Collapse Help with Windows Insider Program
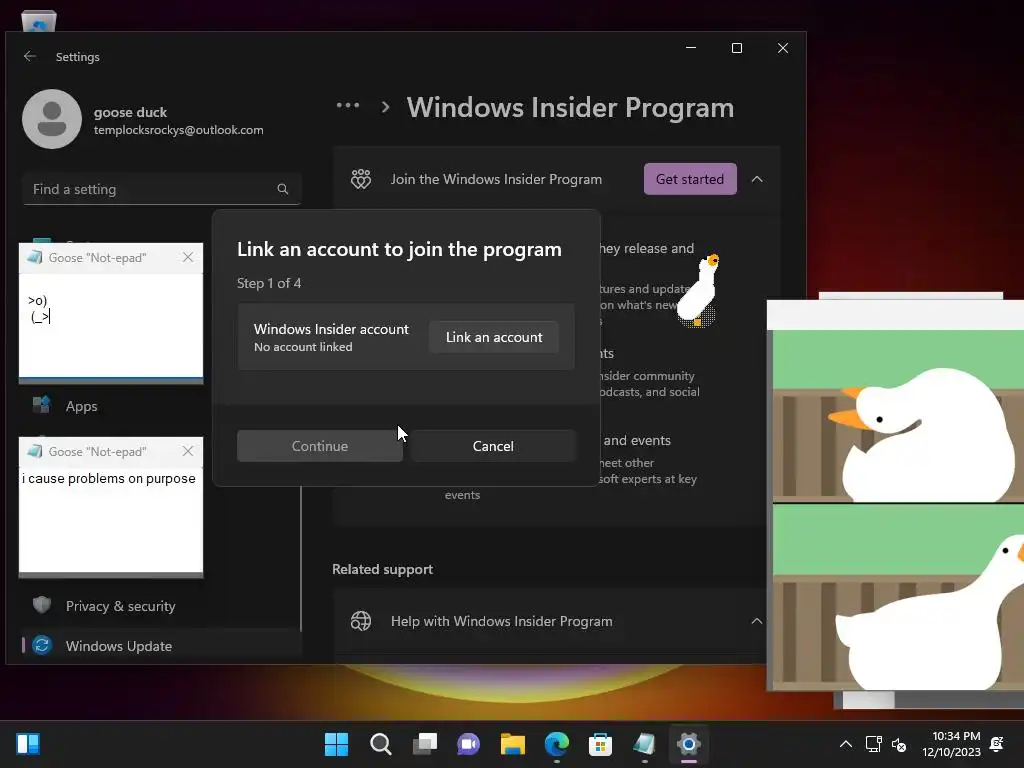 pyautogui.click(x=756, y=621)
